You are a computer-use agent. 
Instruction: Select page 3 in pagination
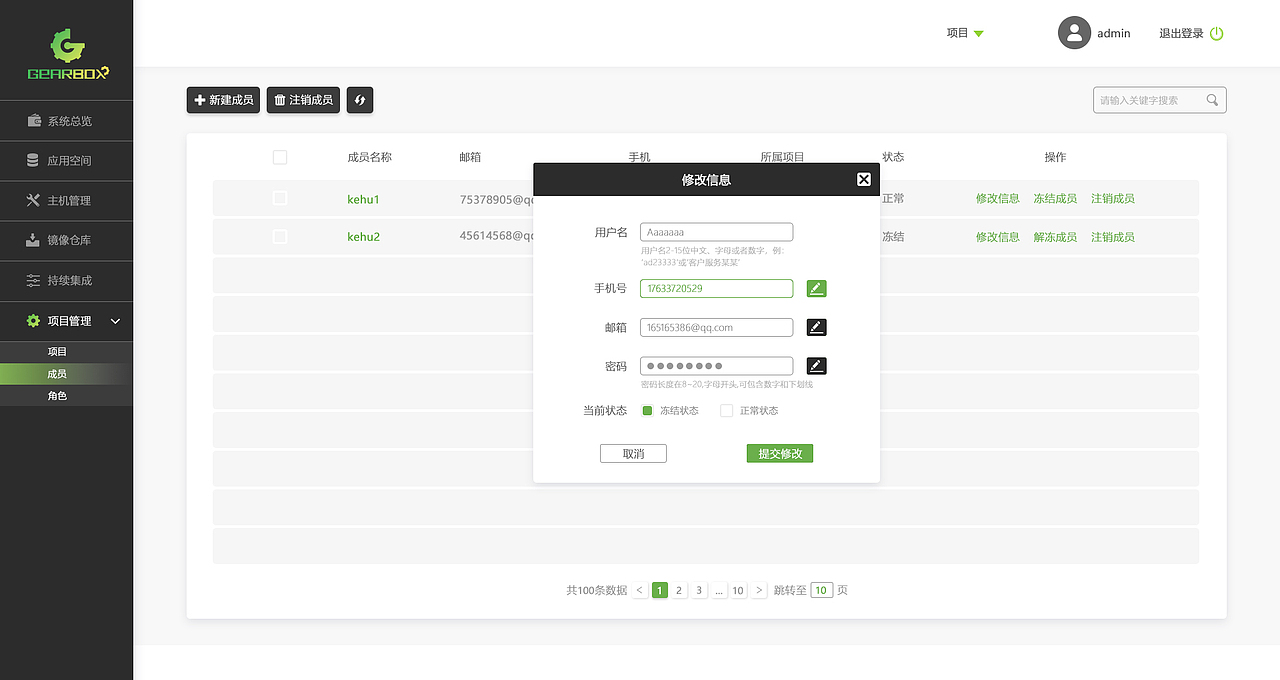pyautogui.click(x=699, y=591)
